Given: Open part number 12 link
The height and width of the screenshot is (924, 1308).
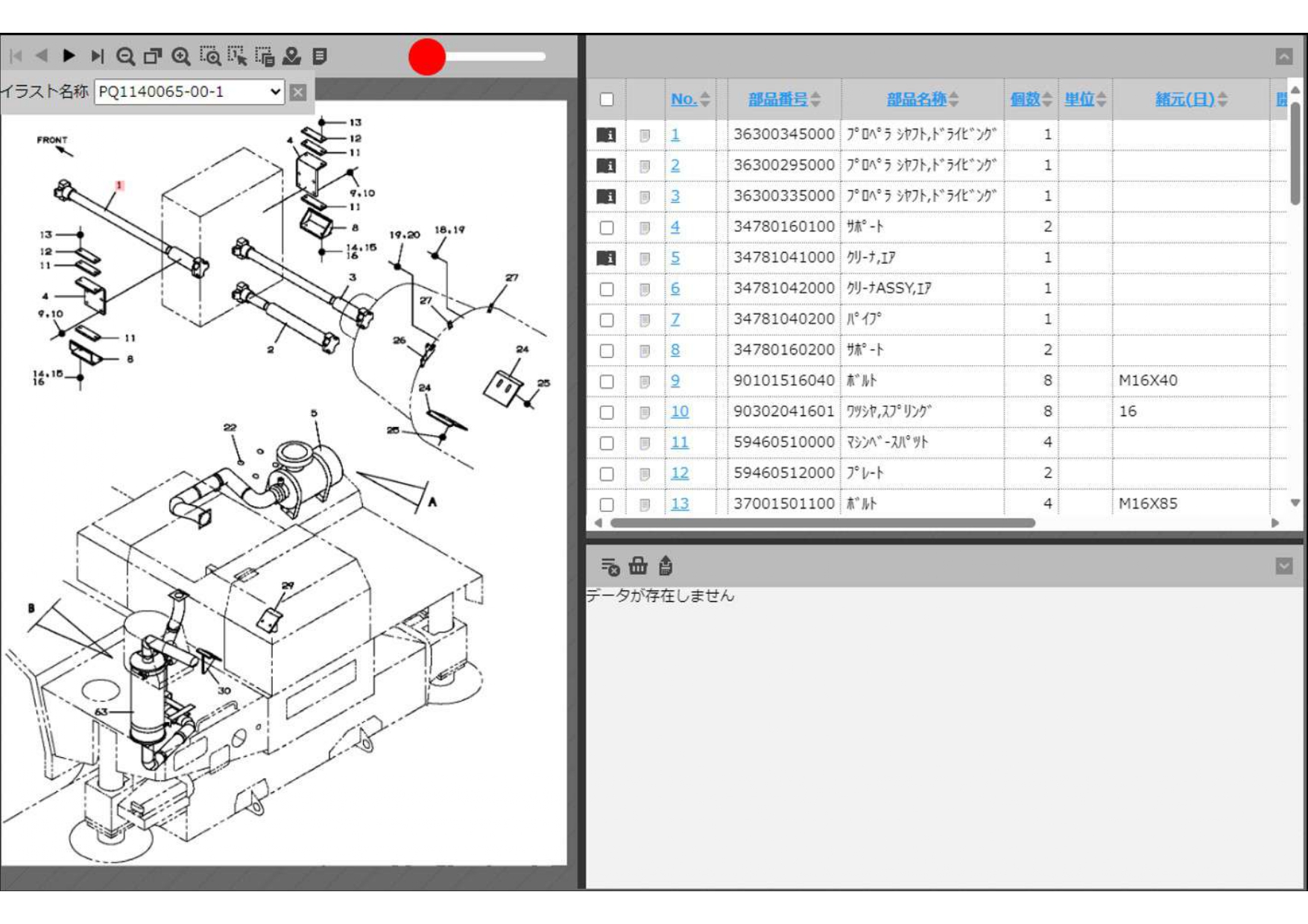Looking at the screenshot, I should [679, 473].
